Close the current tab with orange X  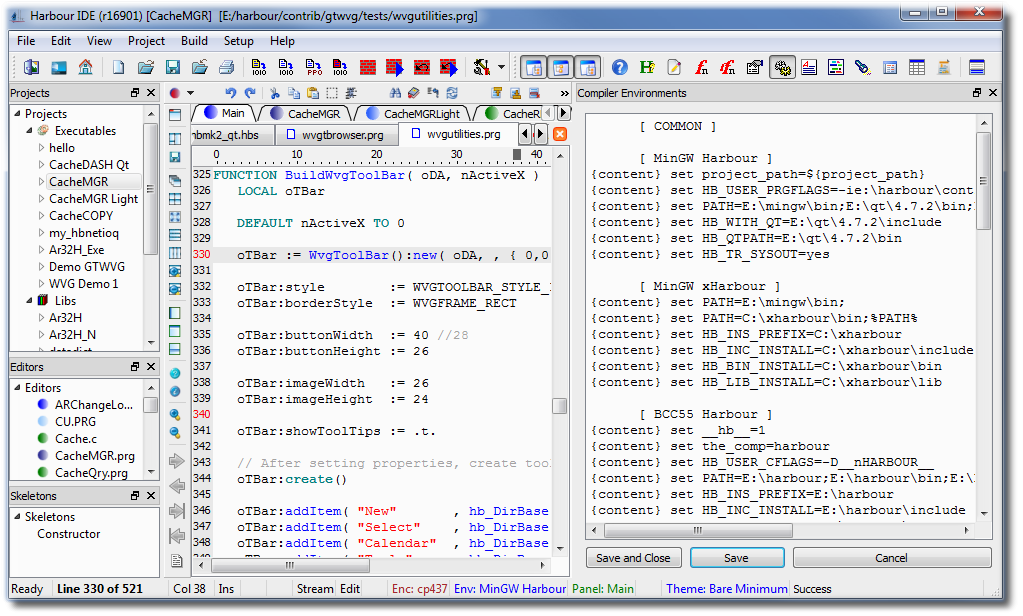tap(560, 134)
